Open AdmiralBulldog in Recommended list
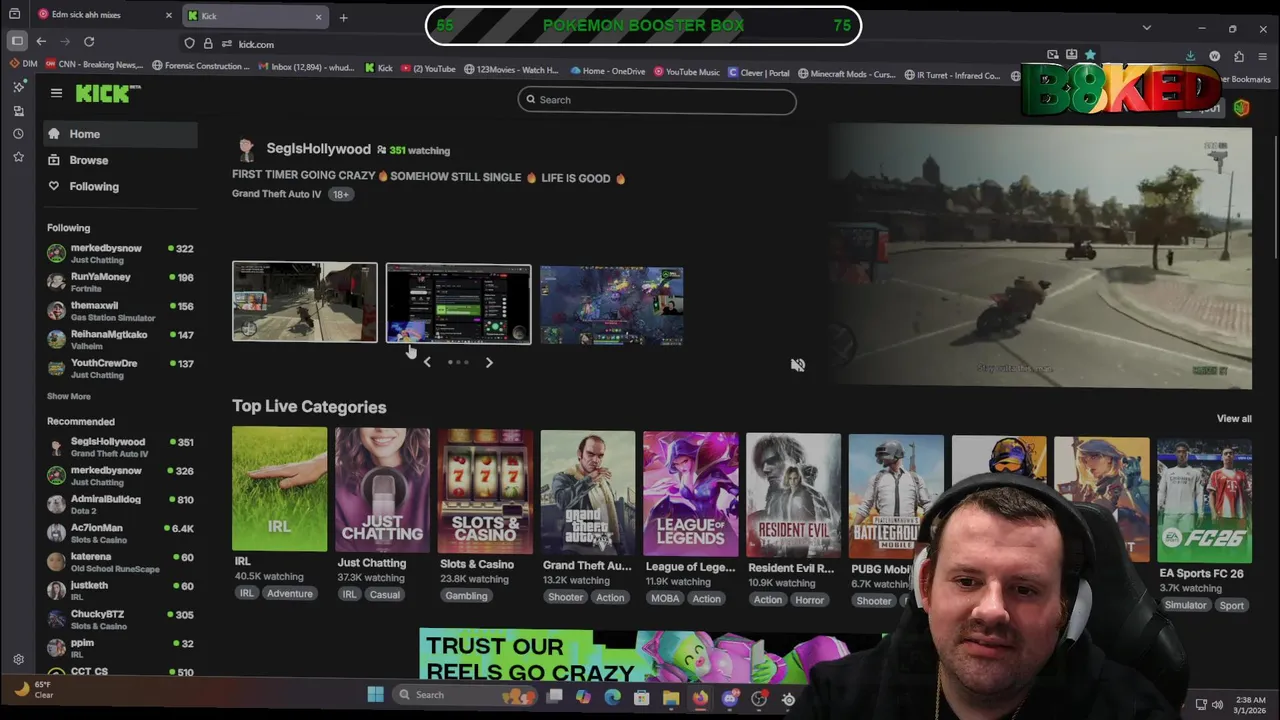Screen dimensions: 1280x720 pyautogui.click(x=120, y=504)
